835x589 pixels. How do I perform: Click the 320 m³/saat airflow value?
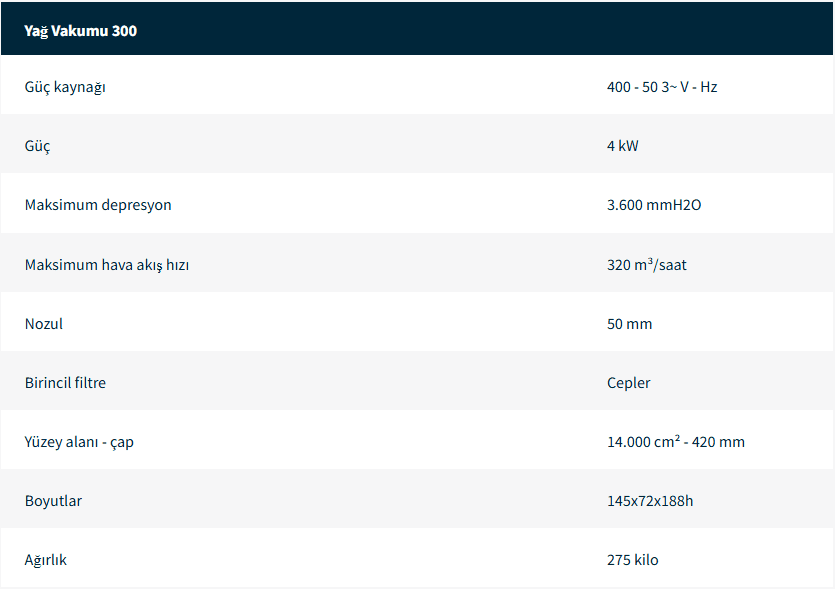click(x=646, y=265)
